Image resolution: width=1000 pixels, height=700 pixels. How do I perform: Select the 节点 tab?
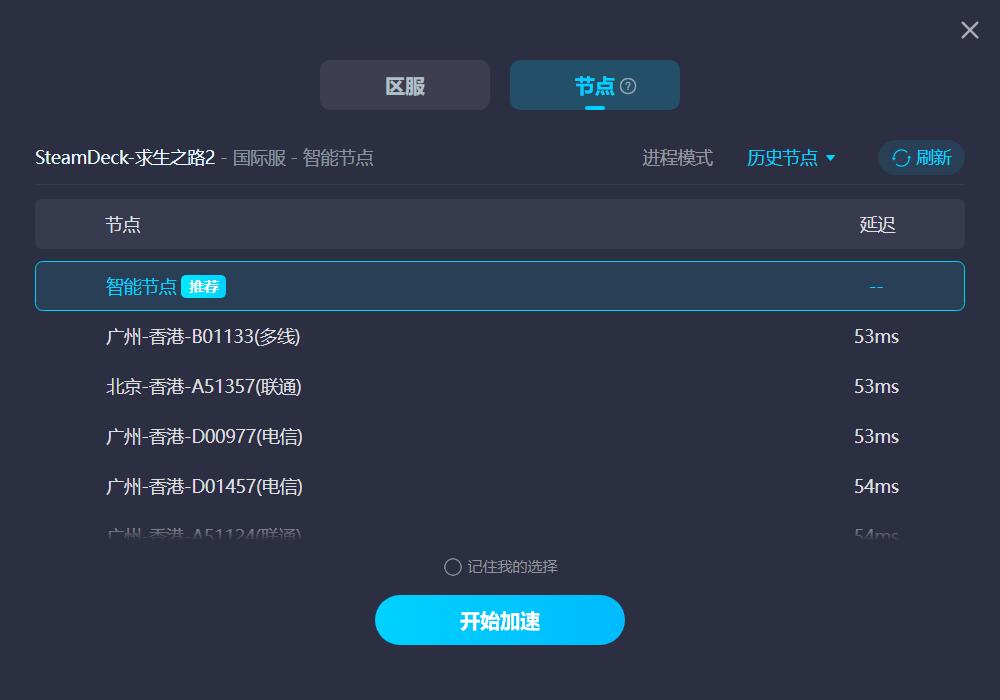[594, 85]
